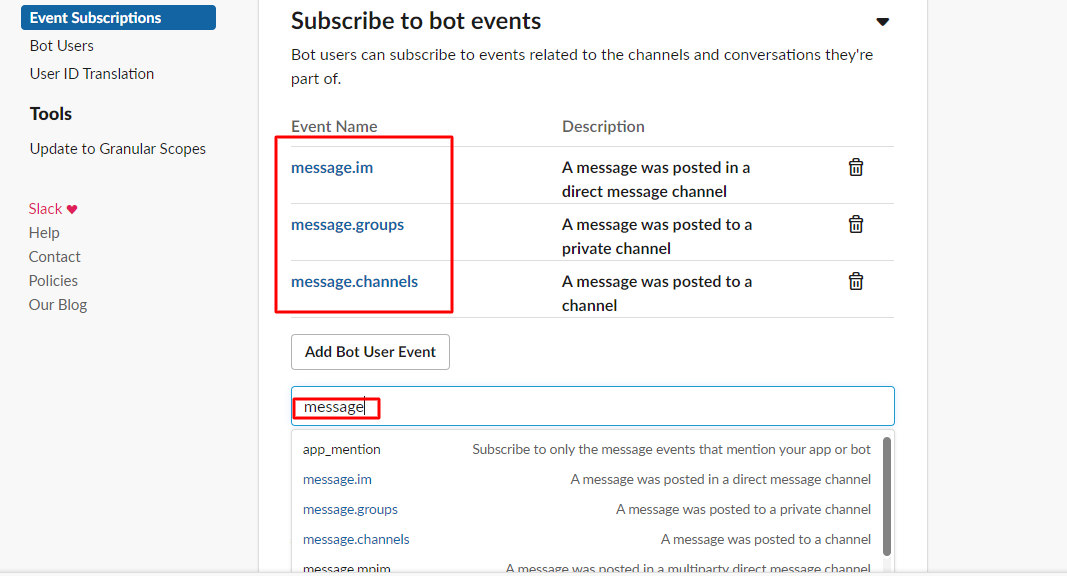Open Bot Users in the sidebar
Image resolution: width=1067 pixels, height=576 pixels.
(62, 46)
